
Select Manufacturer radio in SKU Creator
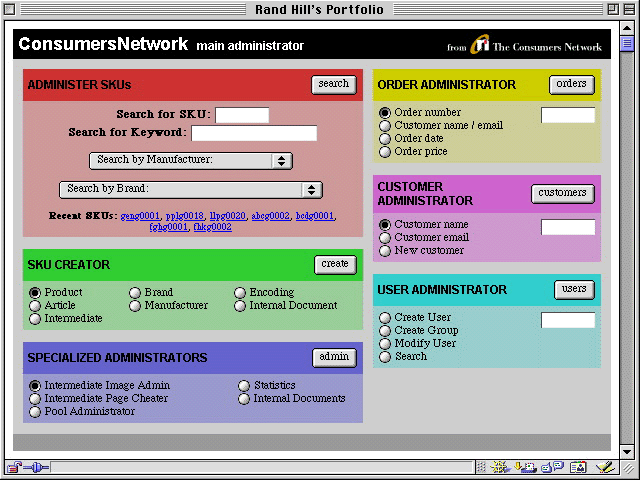coord(135,306)
